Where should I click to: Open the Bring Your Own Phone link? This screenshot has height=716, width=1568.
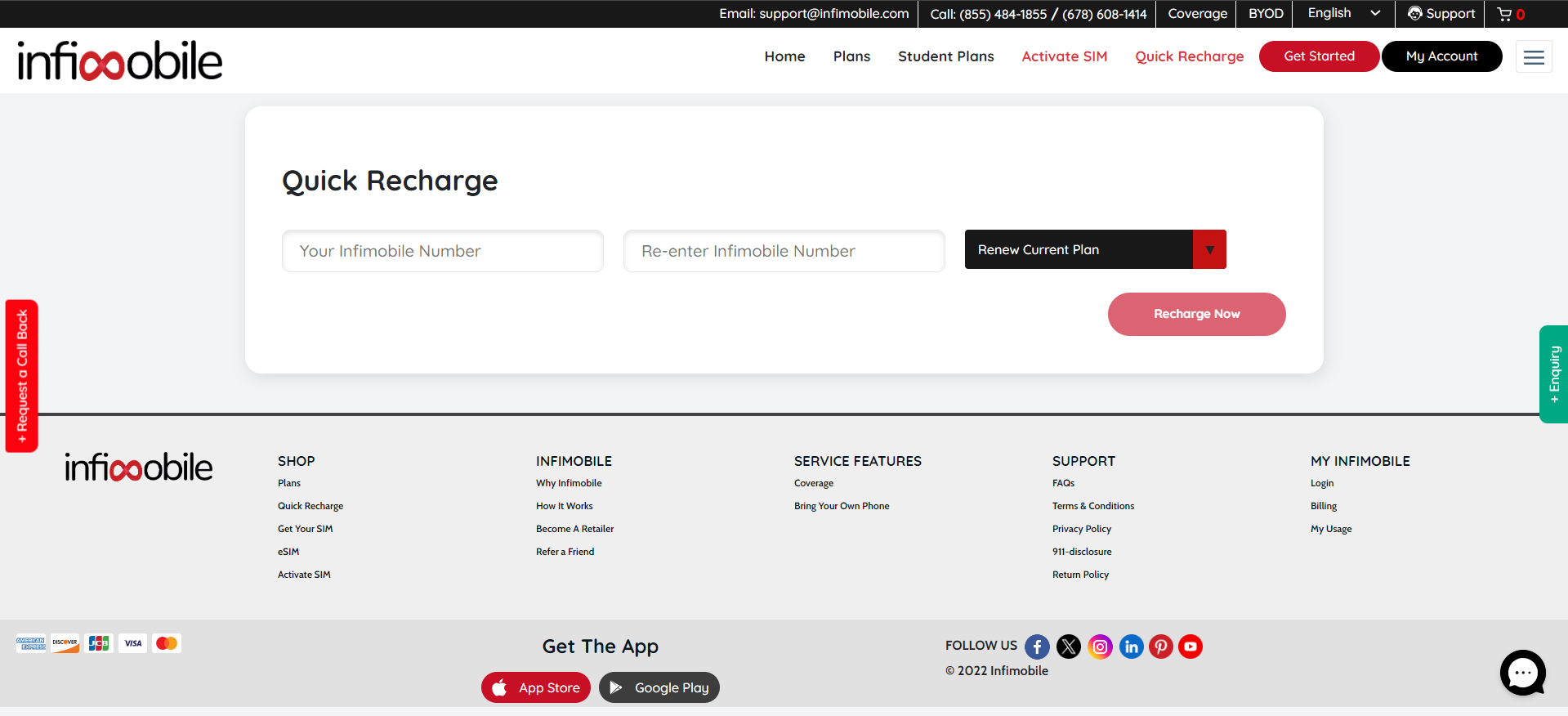(x=842, y=506)
